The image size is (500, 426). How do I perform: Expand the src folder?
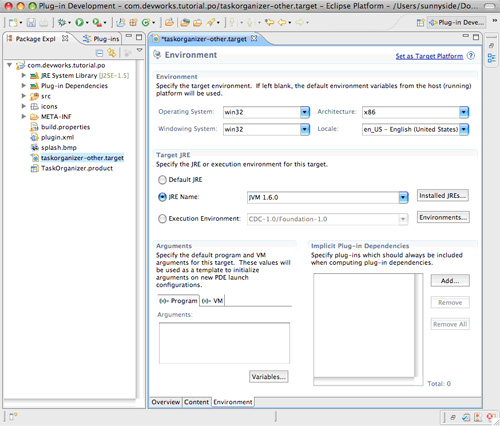[x=23, y=96]
